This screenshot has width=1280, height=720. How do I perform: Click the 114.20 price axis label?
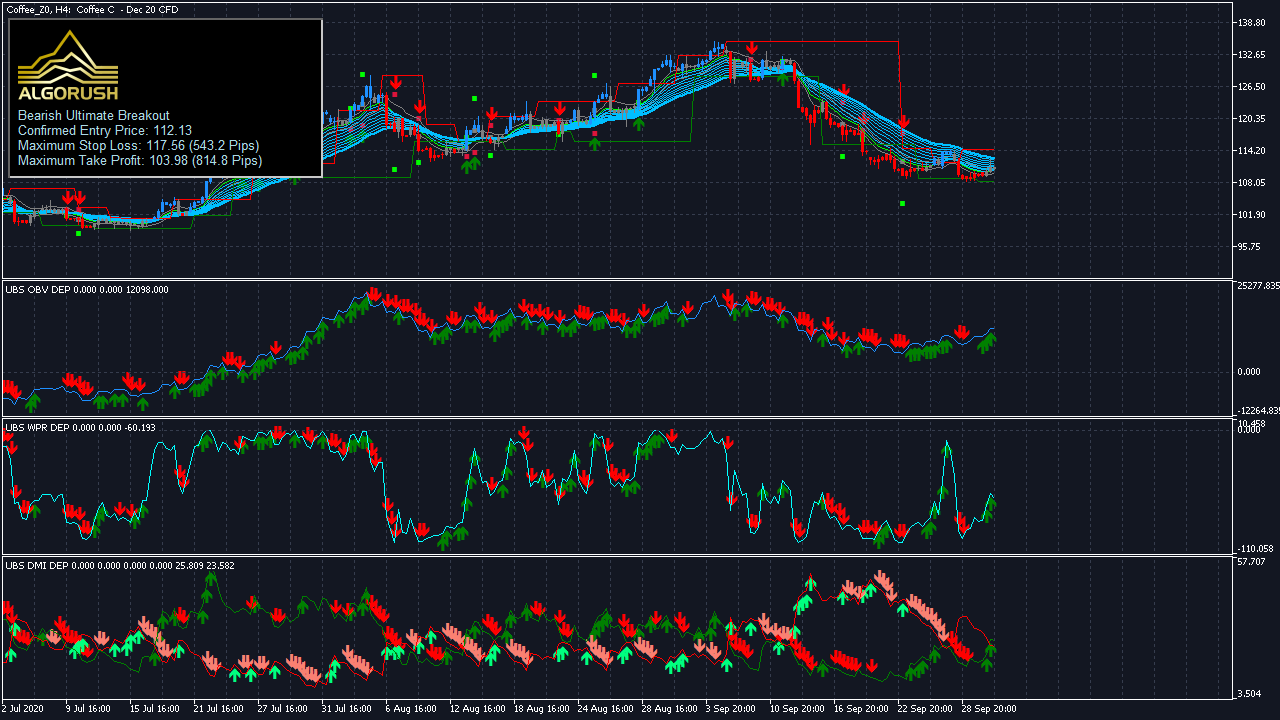click(1252, 150)
